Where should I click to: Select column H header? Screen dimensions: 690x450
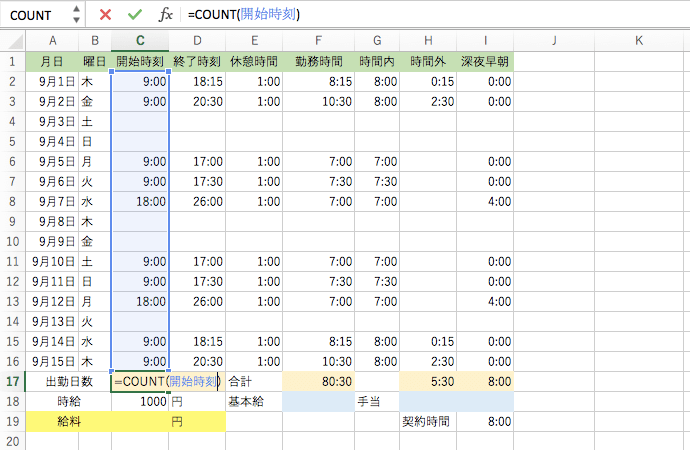428,41
